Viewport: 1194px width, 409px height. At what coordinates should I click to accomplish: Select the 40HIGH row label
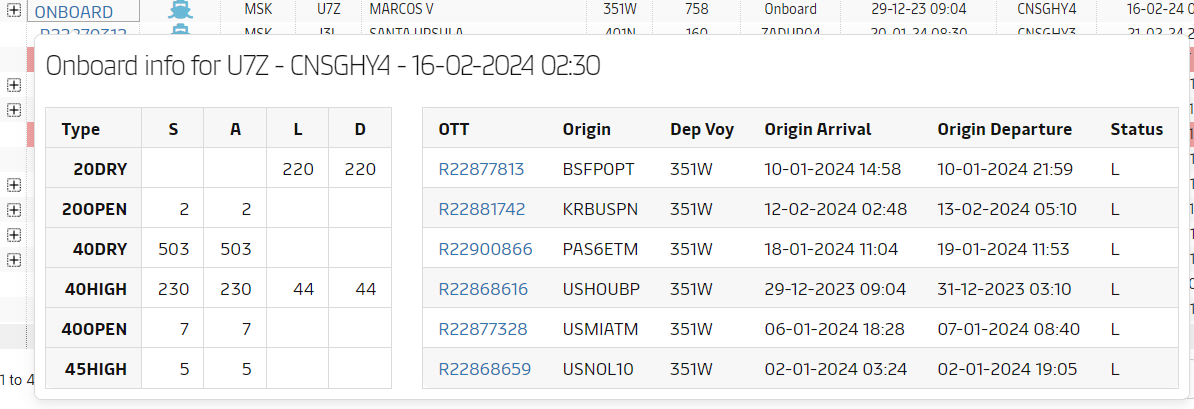96,289
